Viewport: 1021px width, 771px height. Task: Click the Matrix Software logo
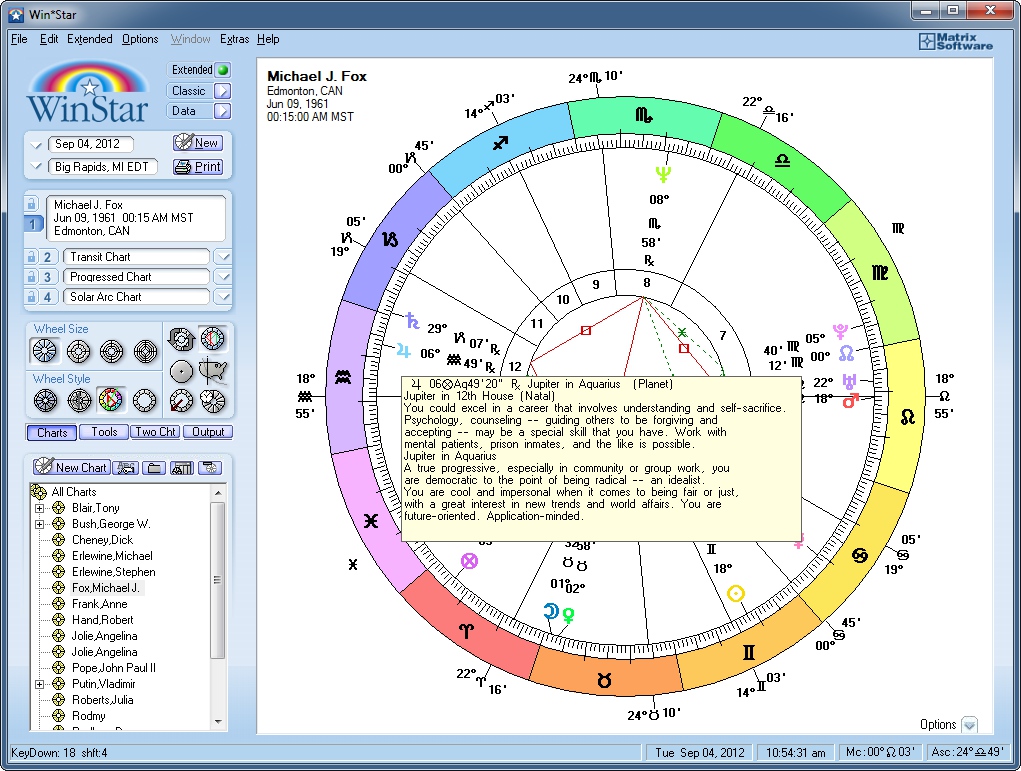pos(955,42)
